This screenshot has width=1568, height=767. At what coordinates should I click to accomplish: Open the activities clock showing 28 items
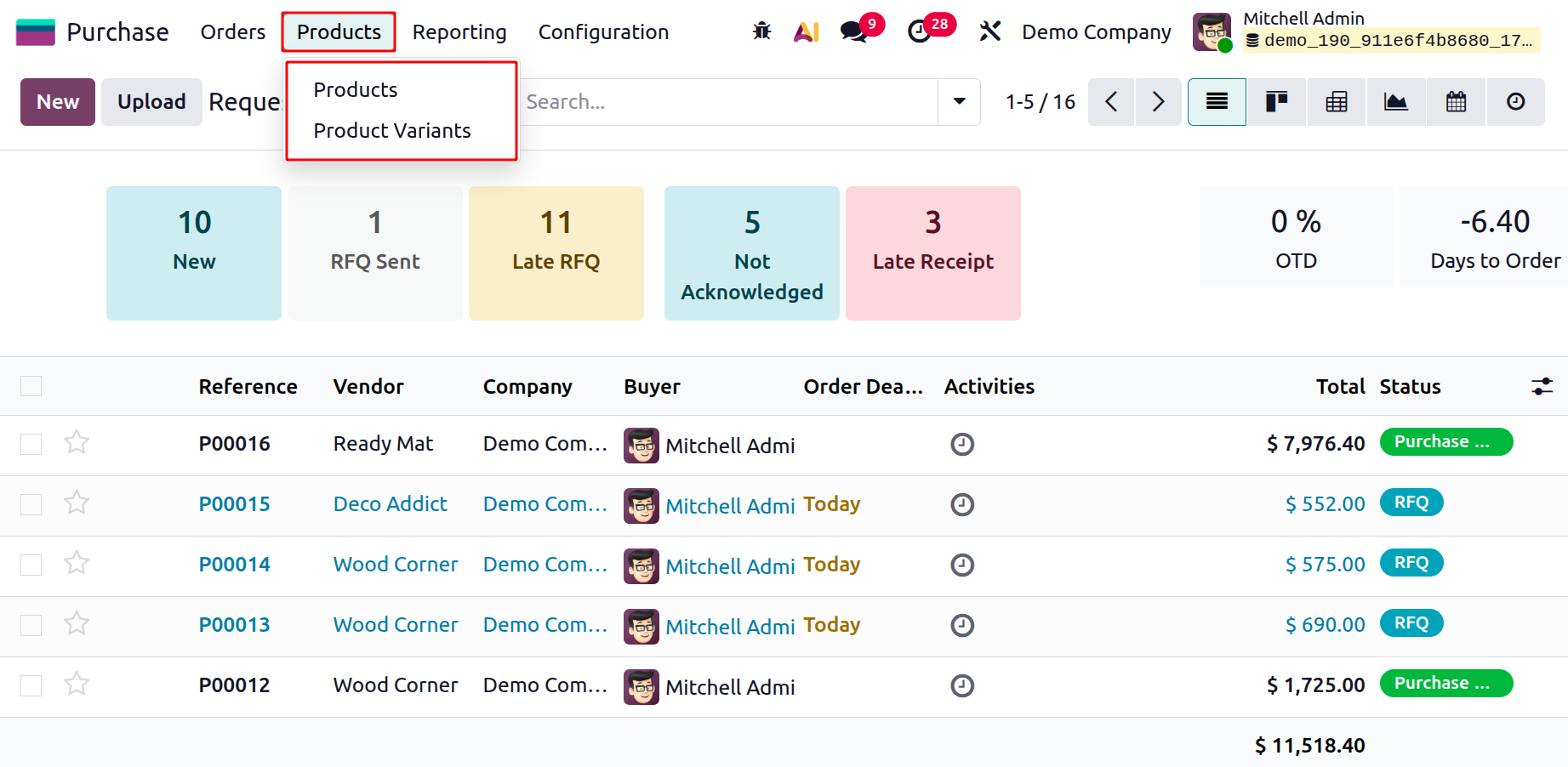pyautogui.click(x=921, y=31)
